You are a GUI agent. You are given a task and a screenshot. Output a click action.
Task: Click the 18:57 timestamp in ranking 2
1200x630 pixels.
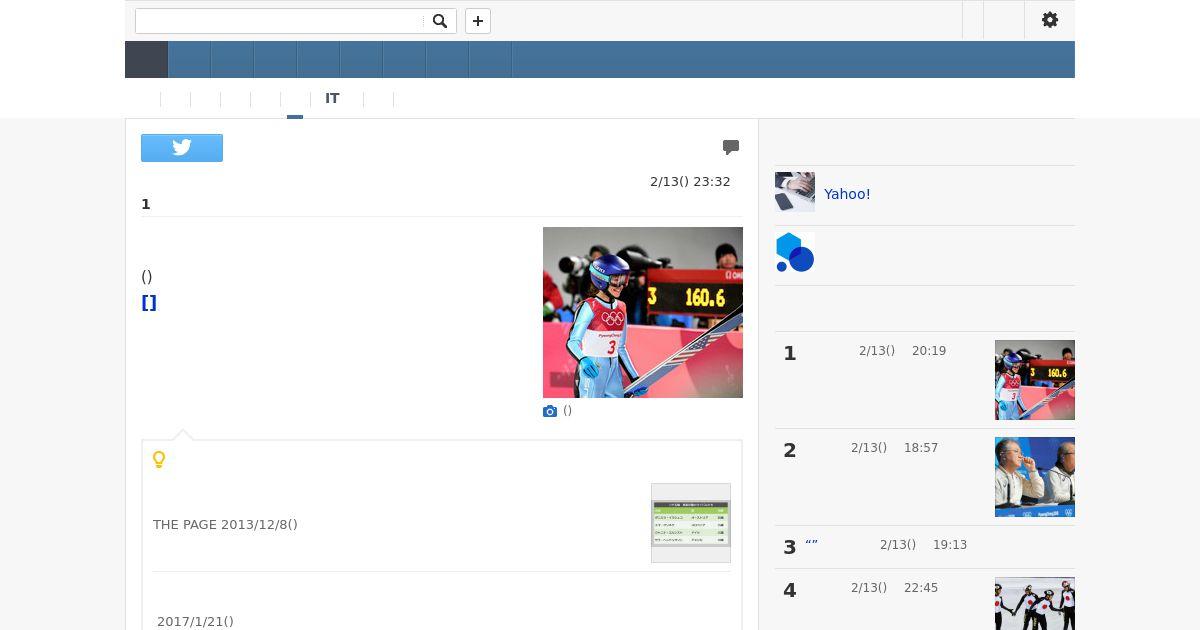point(921,448)
